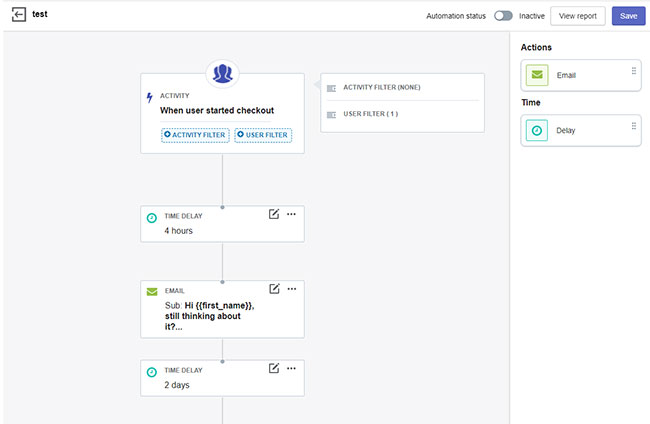
Task: Click the When user started checkout trigger
Action: pos(217,110)
